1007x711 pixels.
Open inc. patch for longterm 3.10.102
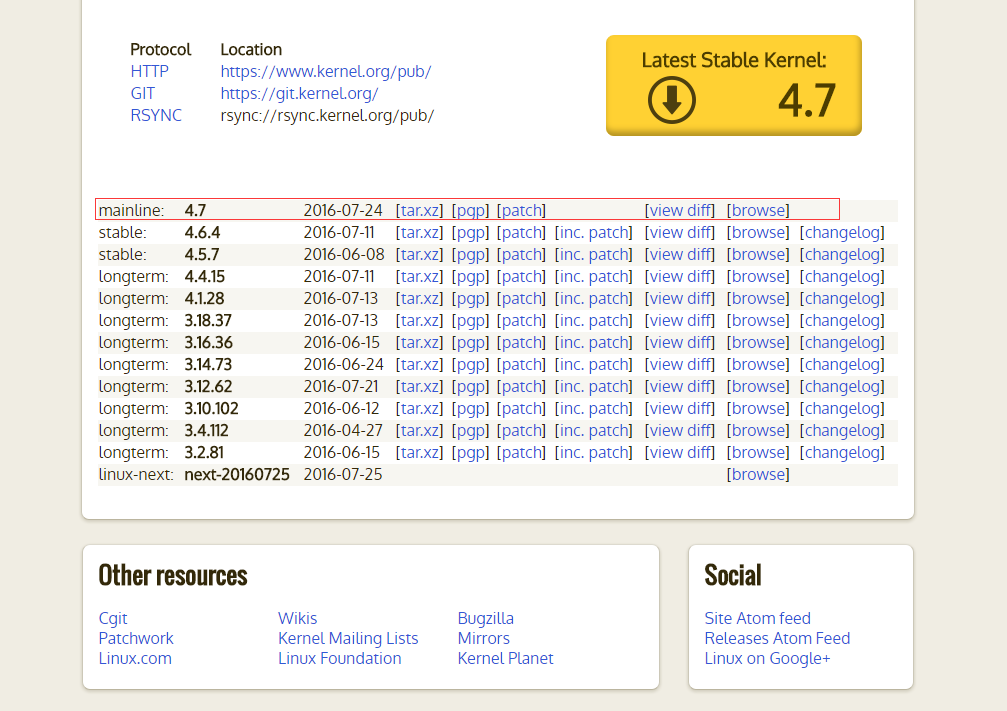click(x=593, y=408)
